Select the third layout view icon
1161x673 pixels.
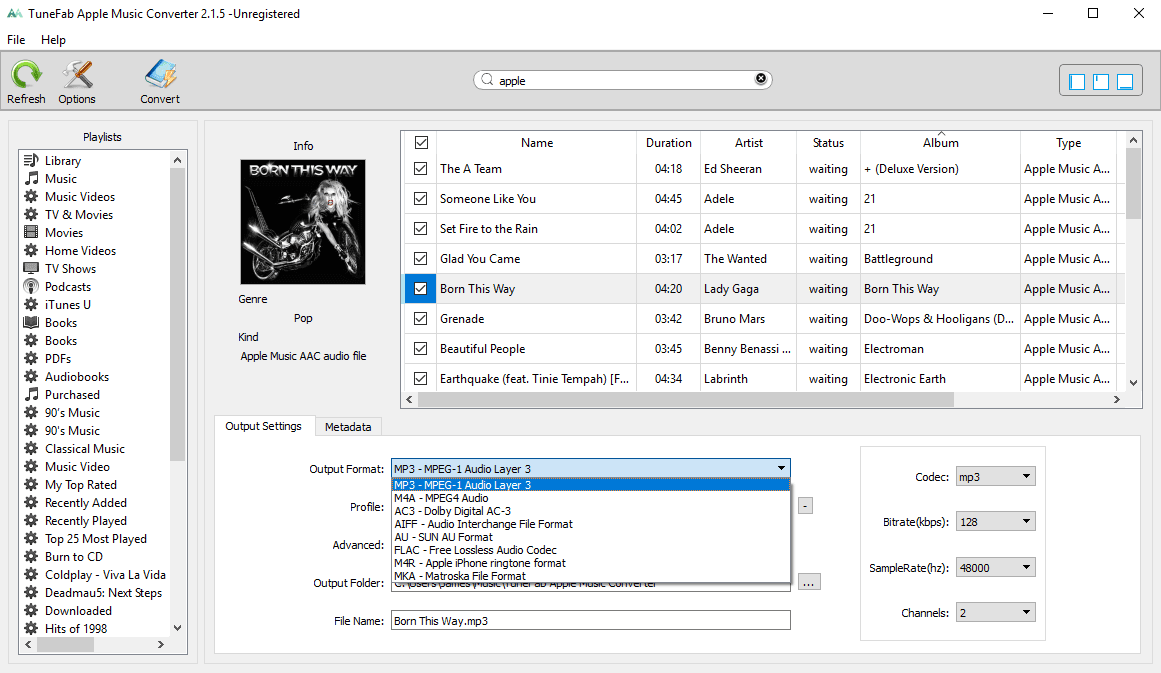(x=1125, y=81)
